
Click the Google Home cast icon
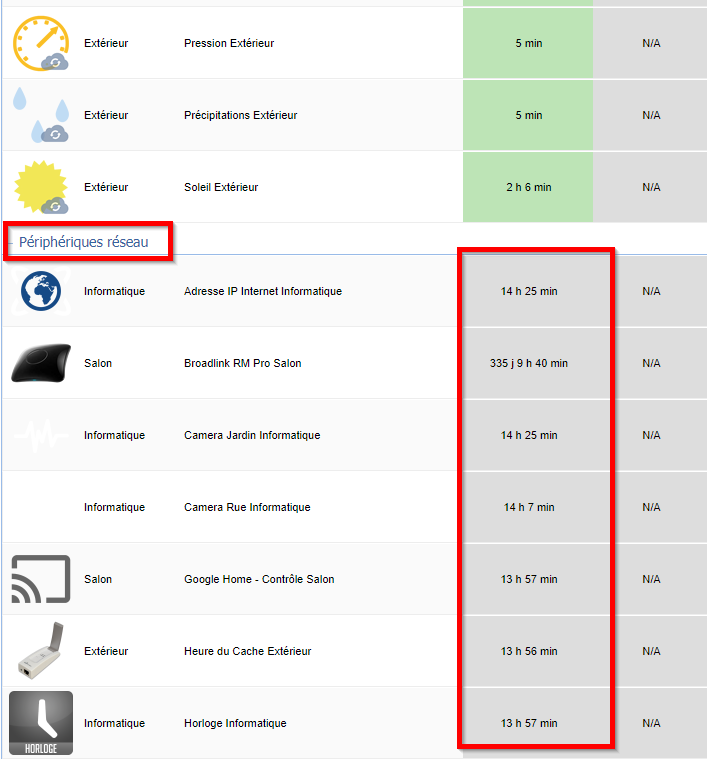coord(41,579)
